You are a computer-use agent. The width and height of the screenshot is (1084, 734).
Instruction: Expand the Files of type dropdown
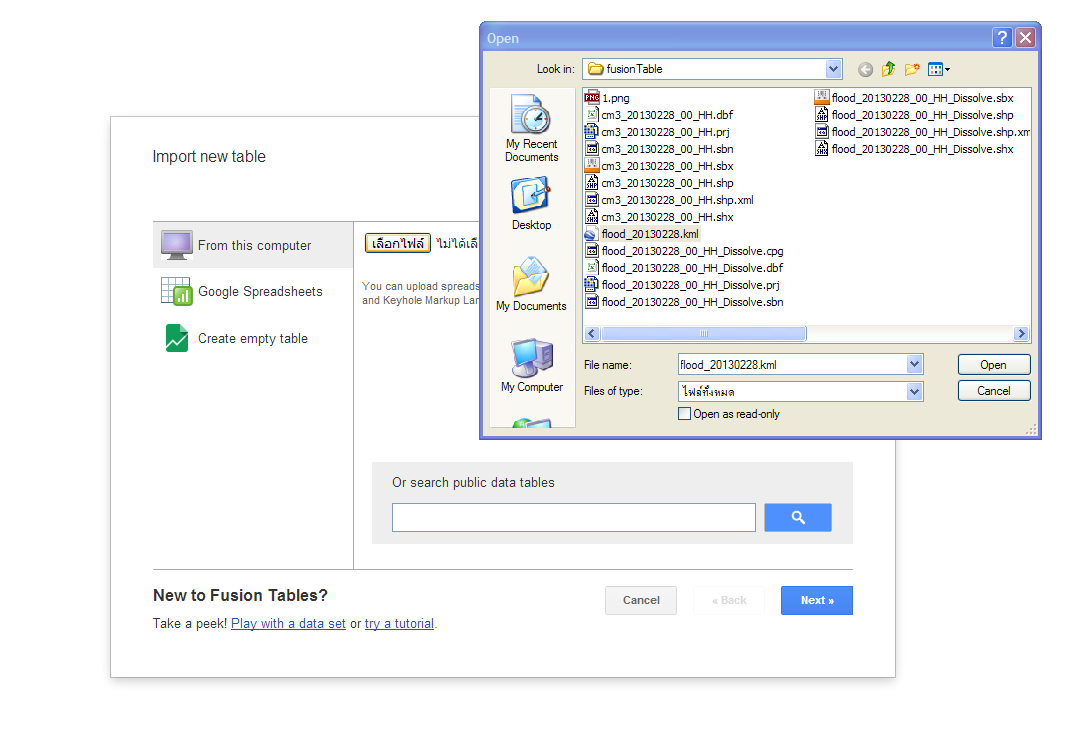(914, 392)
